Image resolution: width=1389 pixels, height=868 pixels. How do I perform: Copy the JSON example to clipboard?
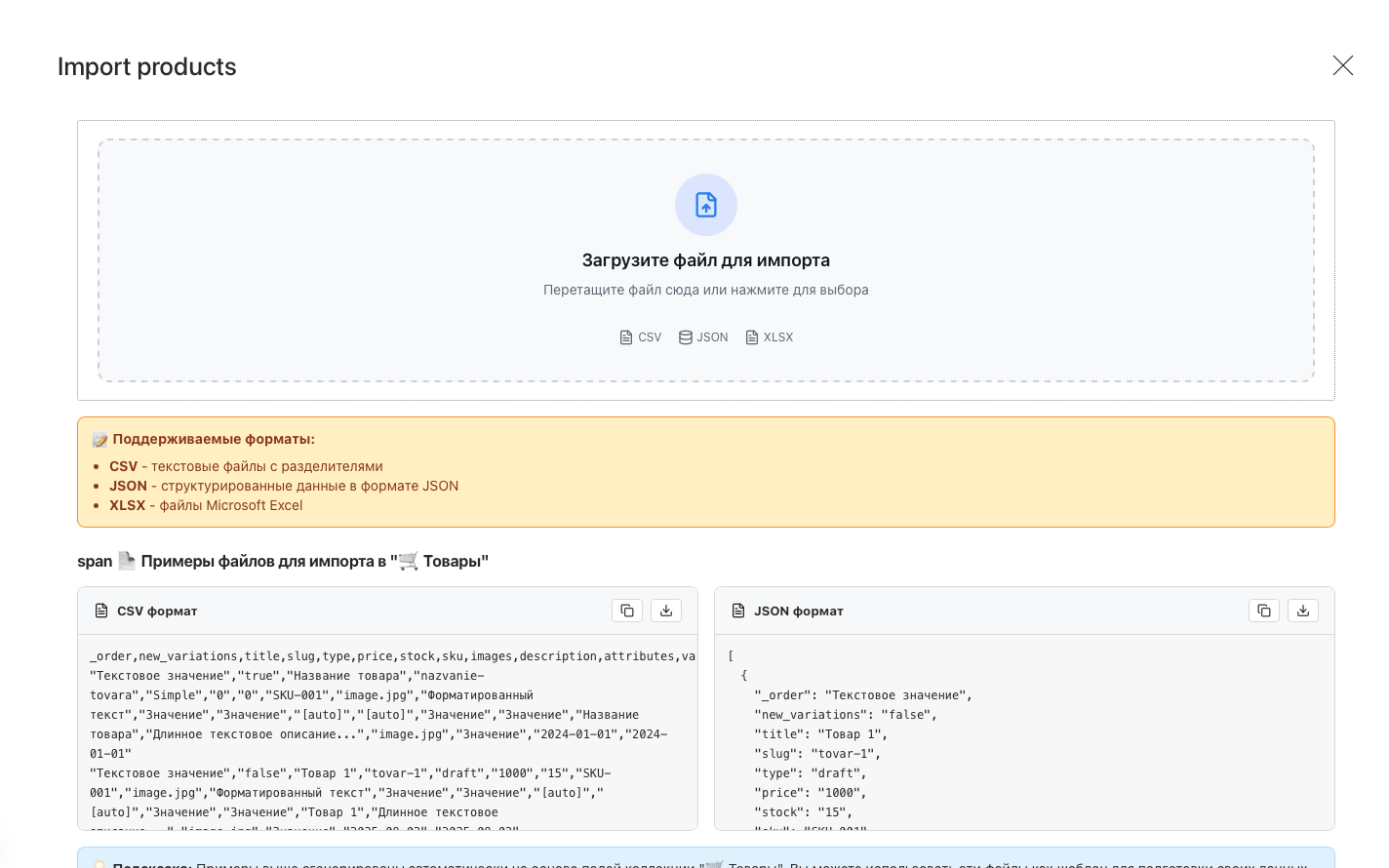point(1264,611)
